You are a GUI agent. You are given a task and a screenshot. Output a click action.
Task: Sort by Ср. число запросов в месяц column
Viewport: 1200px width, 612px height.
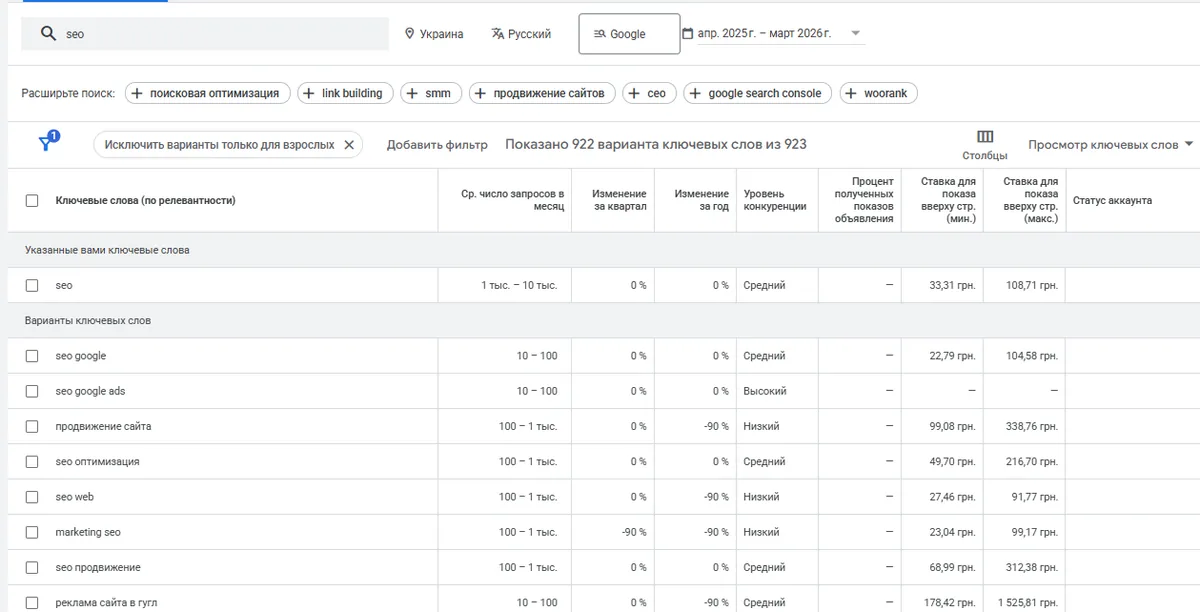(513, 200)
